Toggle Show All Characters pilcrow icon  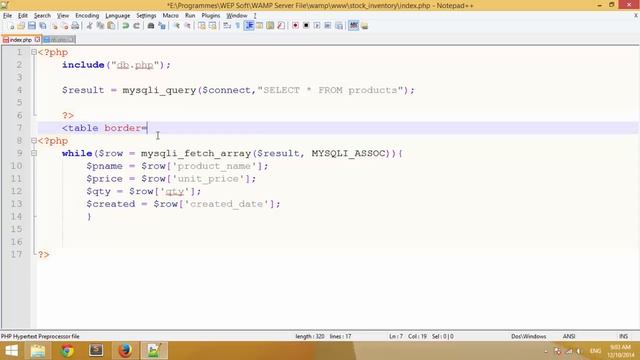(238, 26)
